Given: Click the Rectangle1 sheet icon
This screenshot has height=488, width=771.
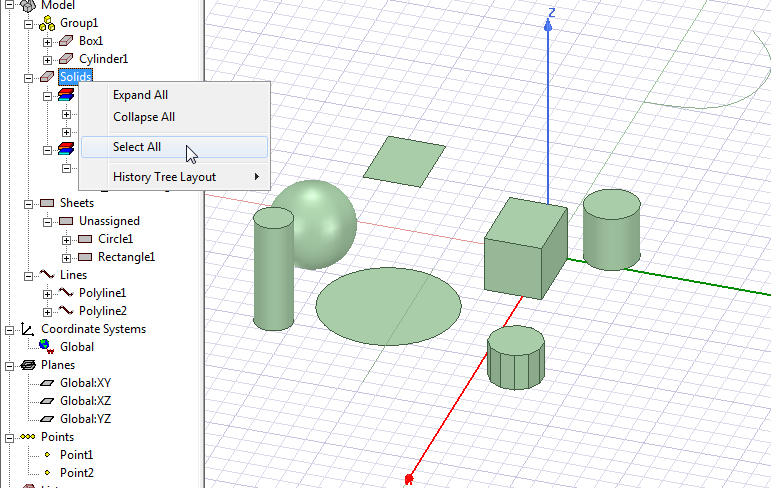Looking at the screenshot, I should click(84, 257).
